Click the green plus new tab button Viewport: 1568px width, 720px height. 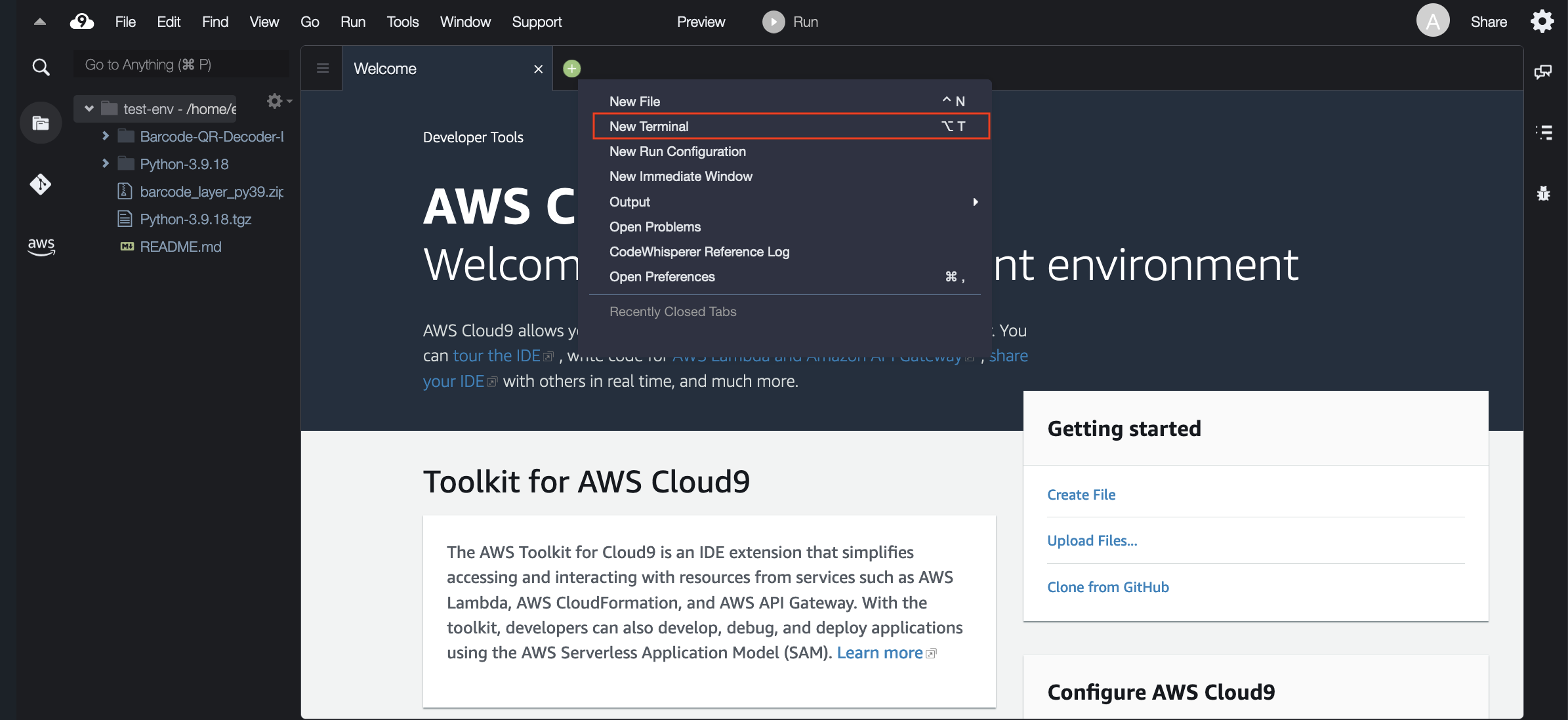[571, 68]
